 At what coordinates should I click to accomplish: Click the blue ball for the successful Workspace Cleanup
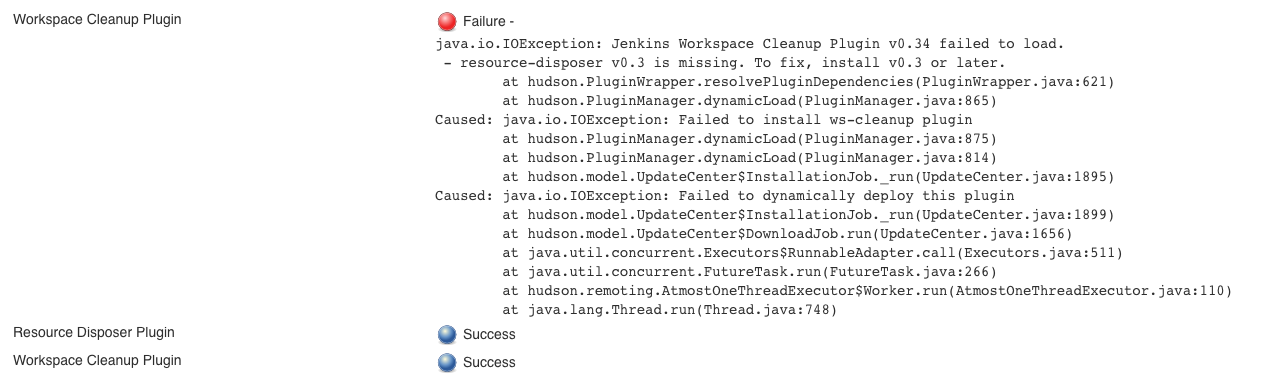[447, 363]
